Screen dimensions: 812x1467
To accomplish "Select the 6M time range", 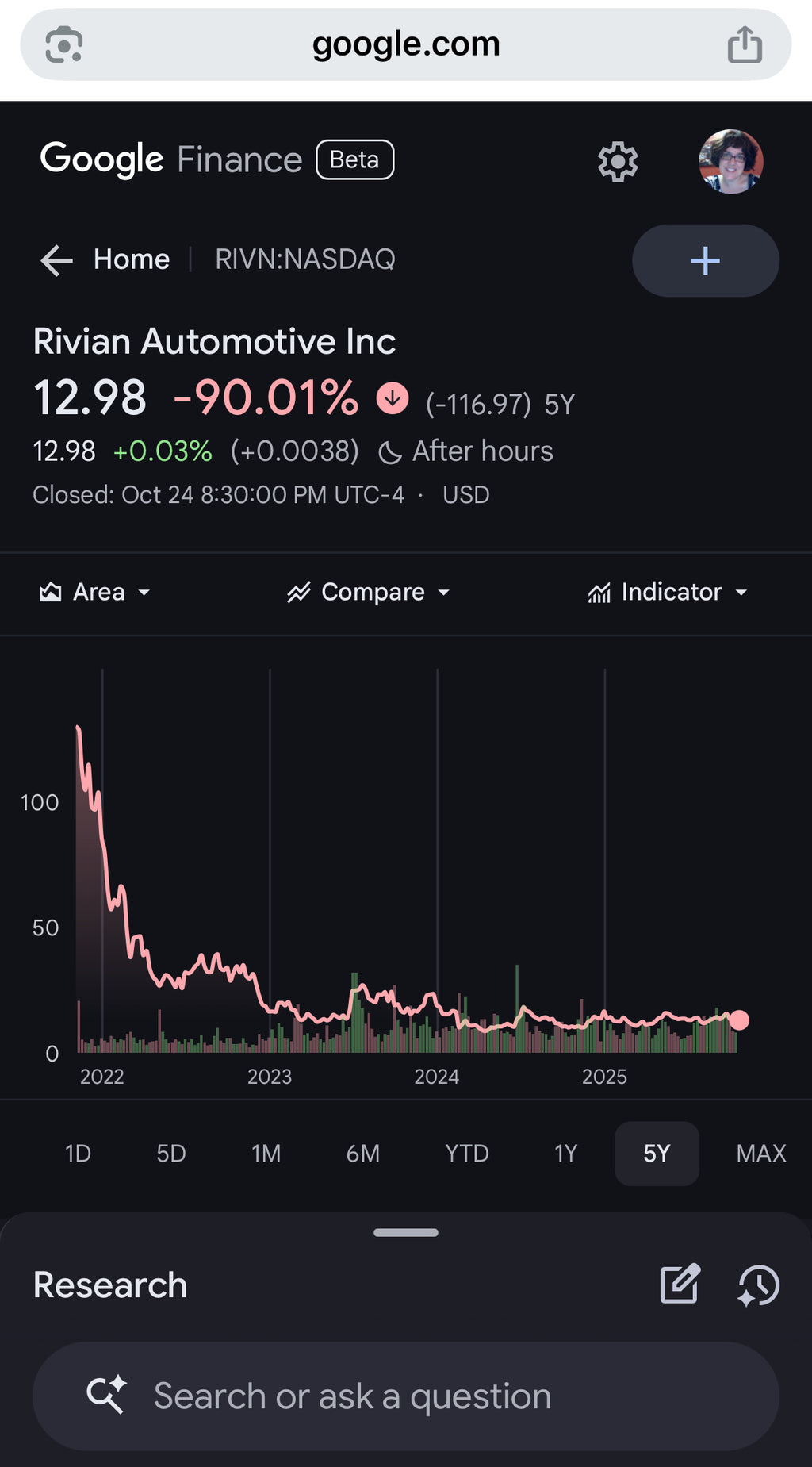I will point(363,1154).
